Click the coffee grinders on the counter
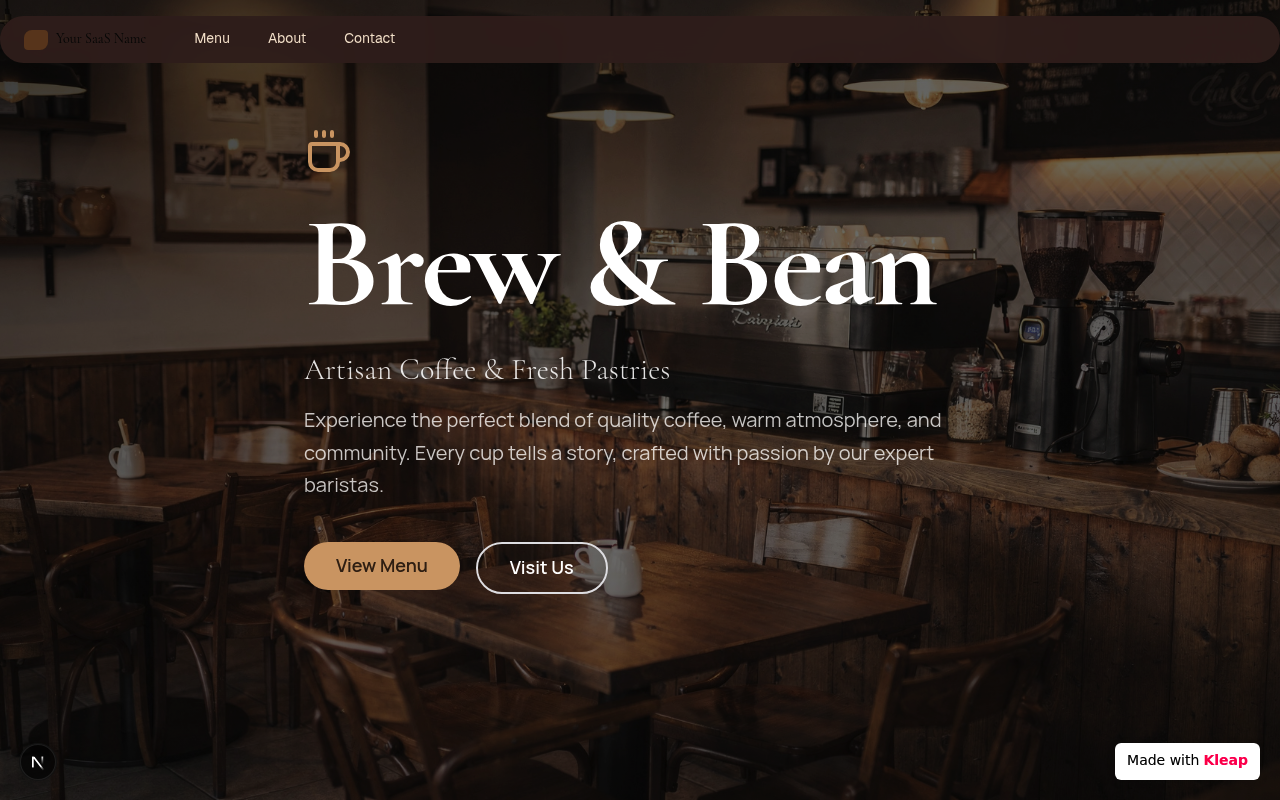The width and height of the screenshot is (1280, 800). tap(1090, 330)
